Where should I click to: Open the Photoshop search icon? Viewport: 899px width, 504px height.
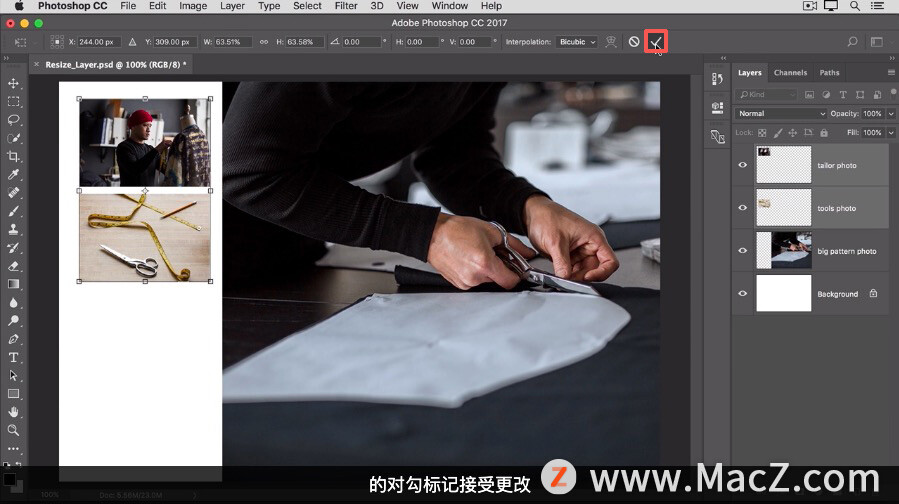[x=853, y=42]
